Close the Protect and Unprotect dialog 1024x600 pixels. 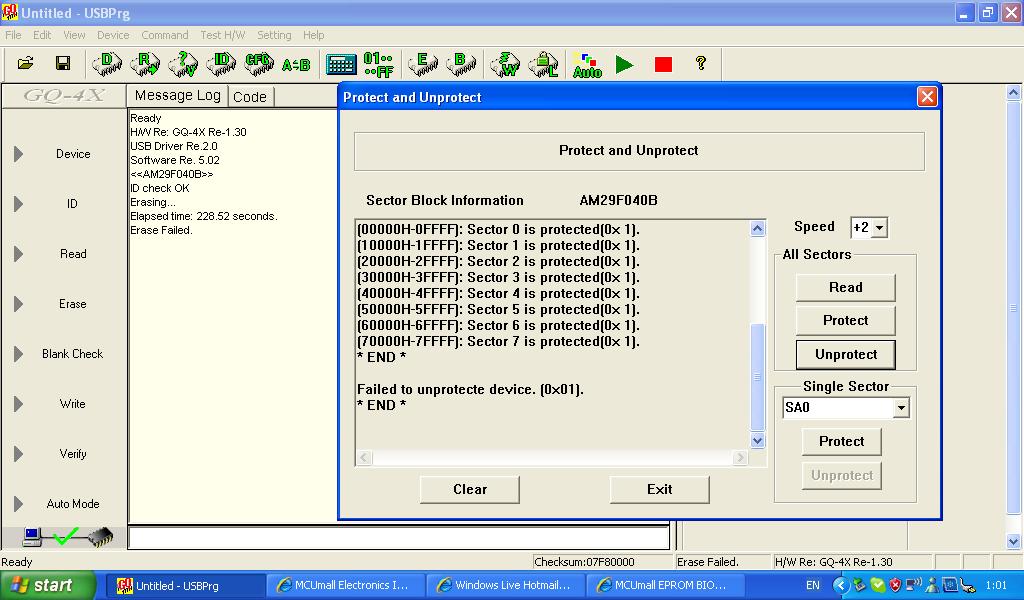[x=927, y=97]
